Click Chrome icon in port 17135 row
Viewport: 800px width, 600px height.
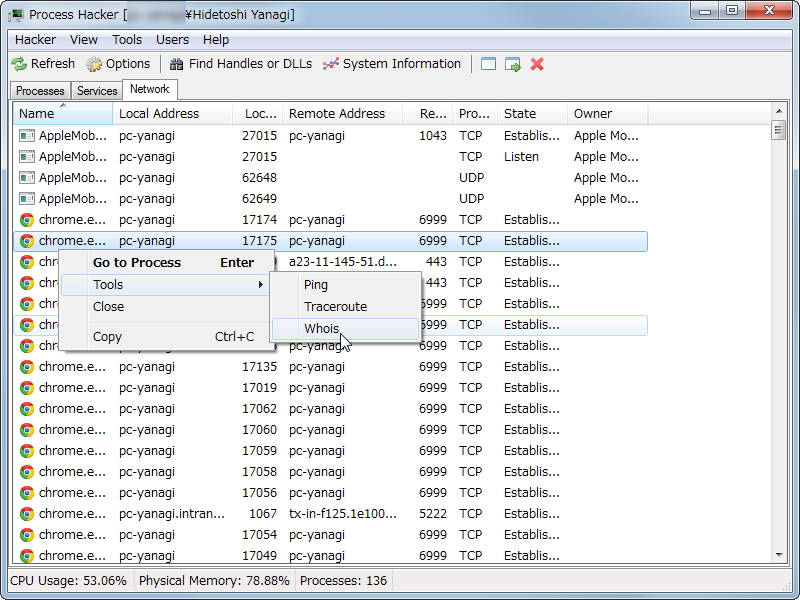coord(27,367)
